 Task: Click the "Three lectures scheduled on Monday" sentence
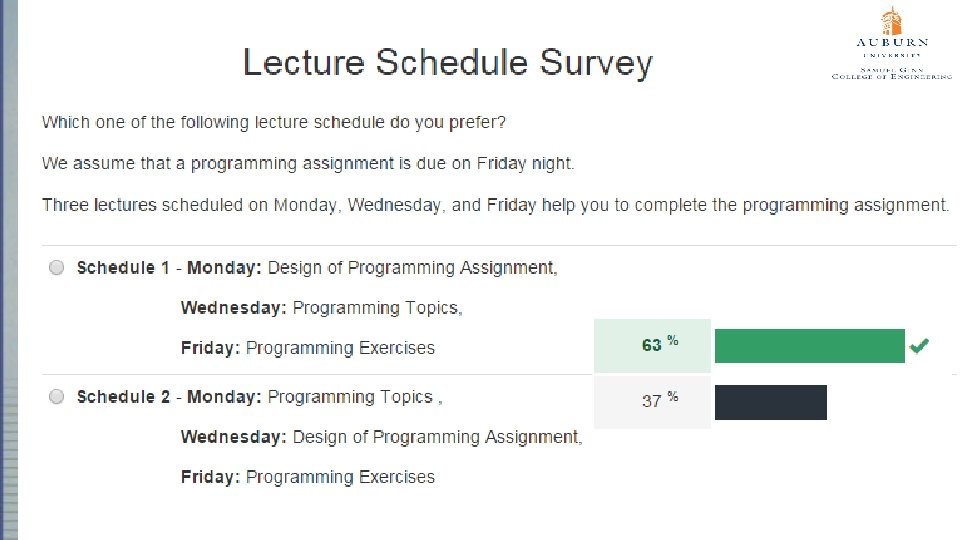[495, 205]
